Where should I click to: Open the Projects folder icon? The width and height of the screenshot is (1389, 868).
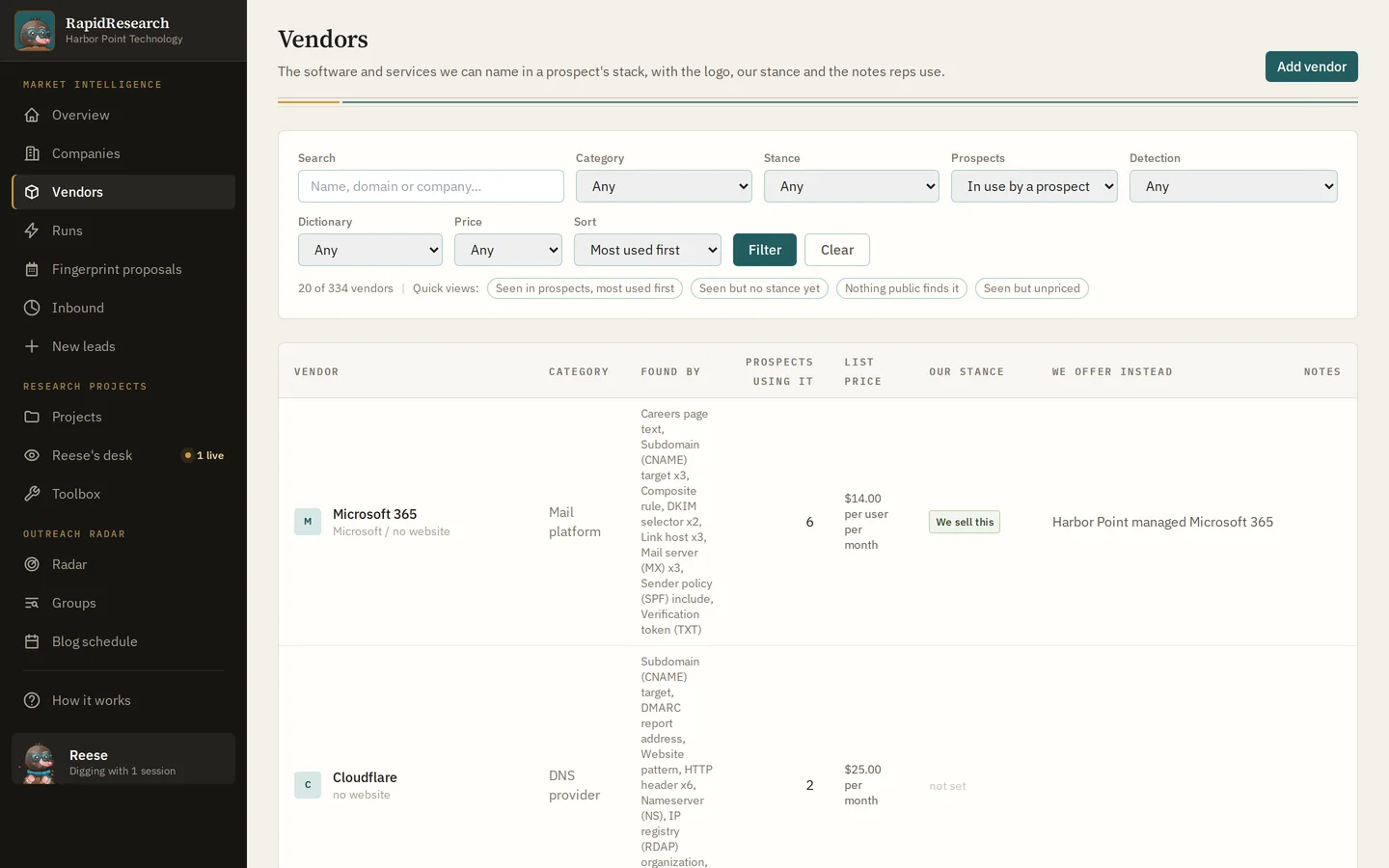click(32, 417)
